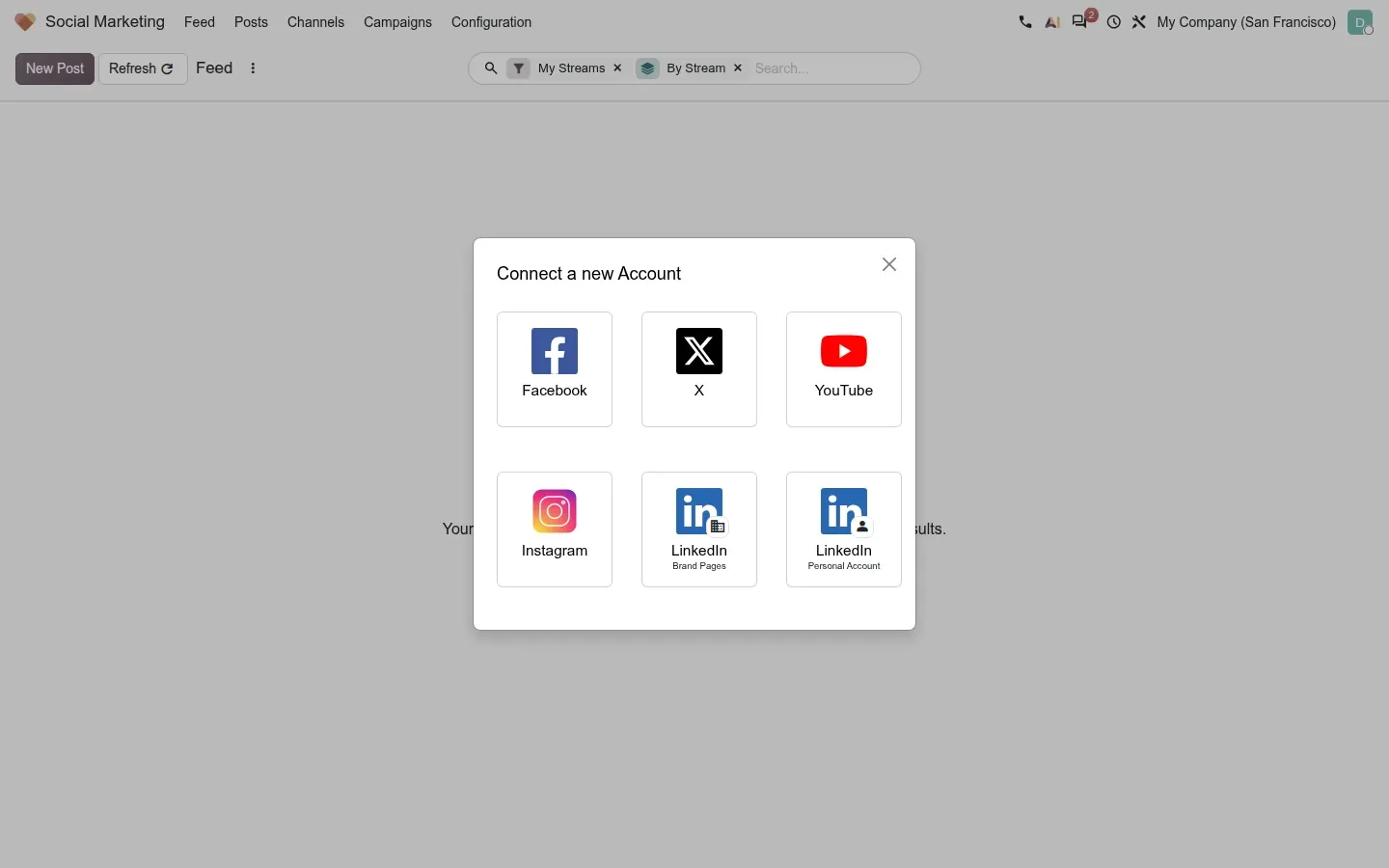Connect an X account
Viewport: 1389px width, 868px height.
[x=699, y=369]
